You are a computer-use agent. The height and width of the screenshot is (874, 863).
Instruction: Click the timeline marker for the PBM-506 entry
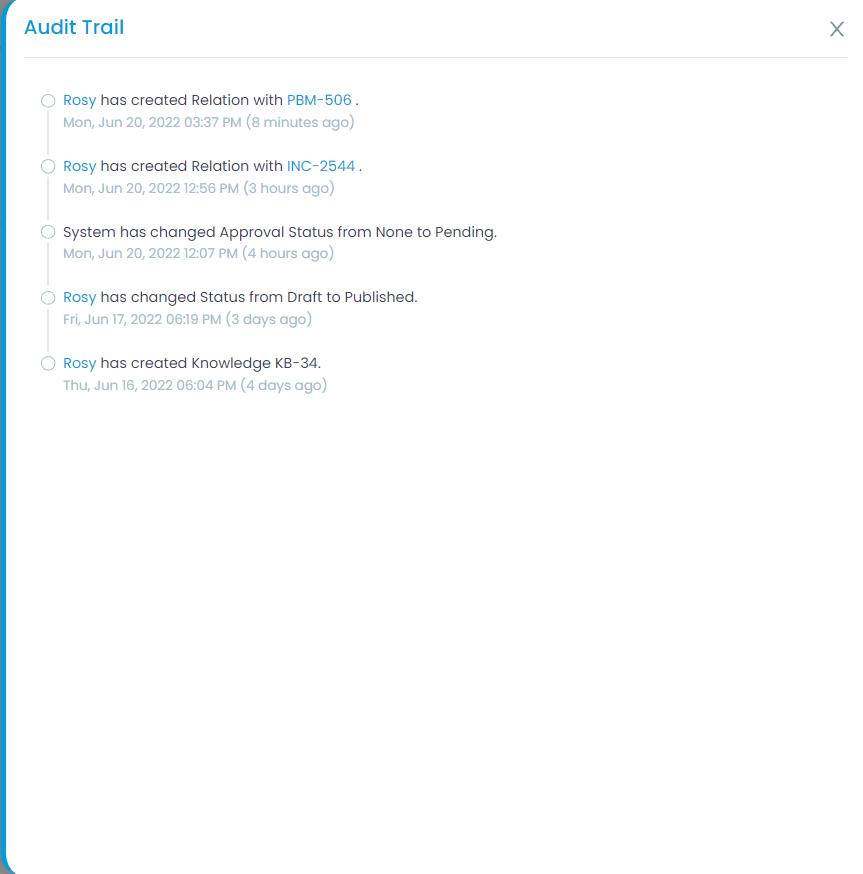(48, 101)
